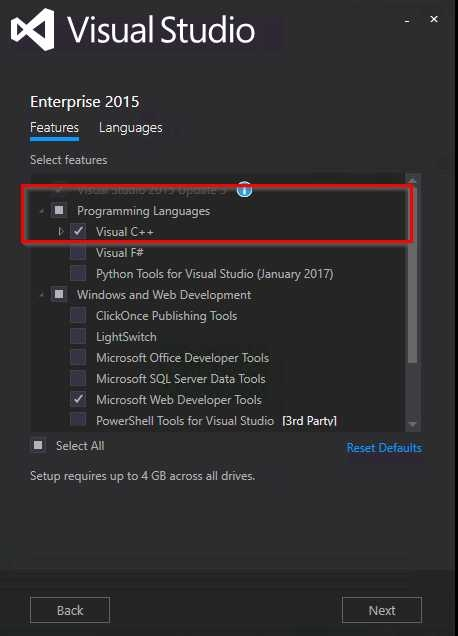Collapse the Programming Languages group
The width and height of the screenshot is (458, 636).
tap(42, 211)
